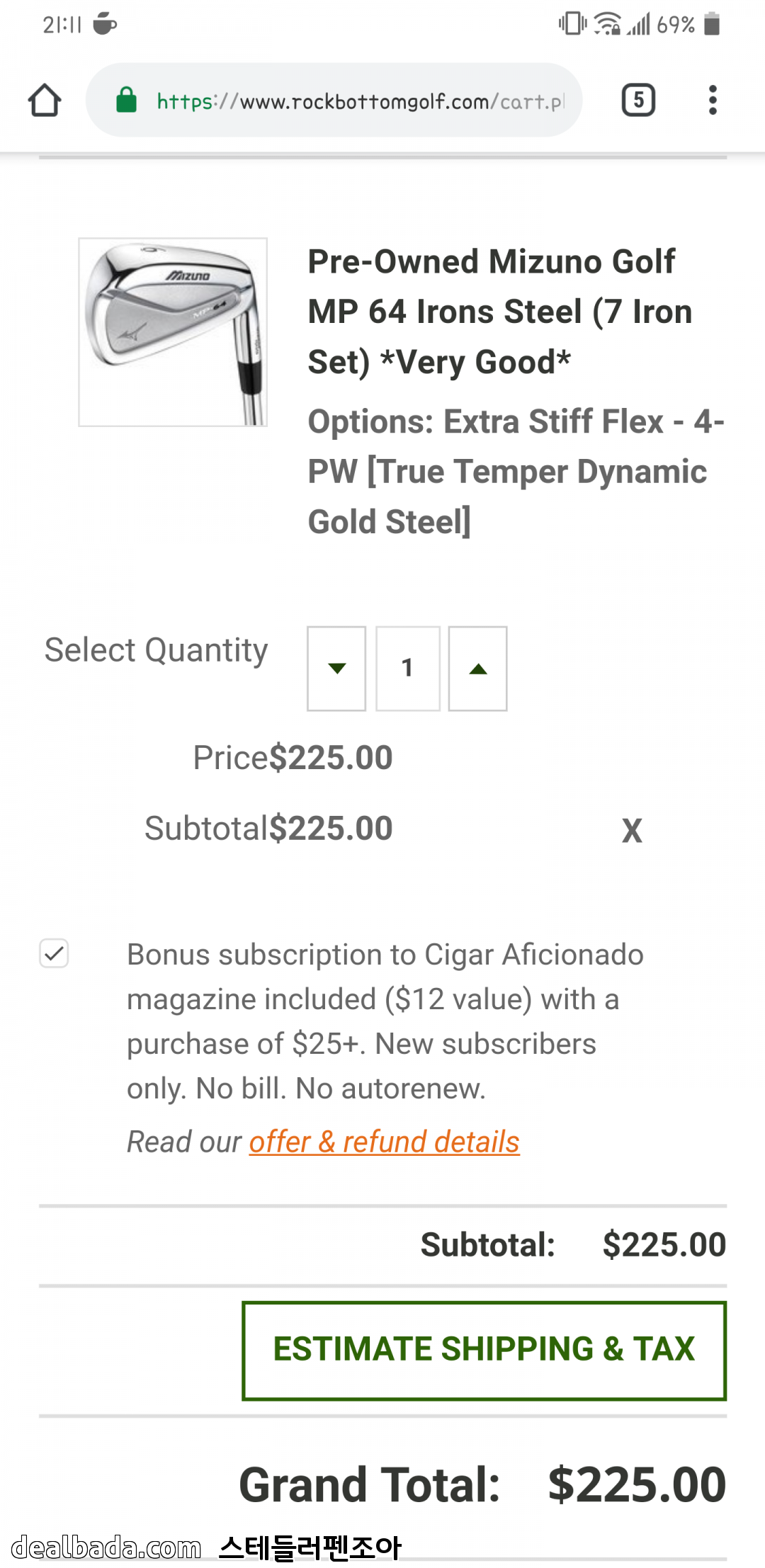Remove the Mizuno irons from cart

click(x=632, y=830)
